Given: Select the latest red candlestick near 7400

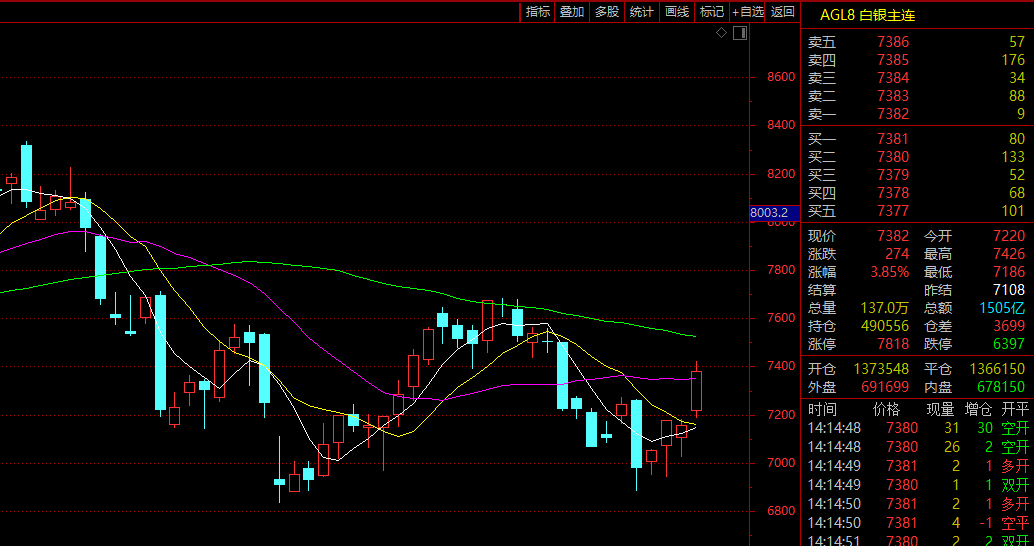Looking at the screenshot, I should point(696,390).
